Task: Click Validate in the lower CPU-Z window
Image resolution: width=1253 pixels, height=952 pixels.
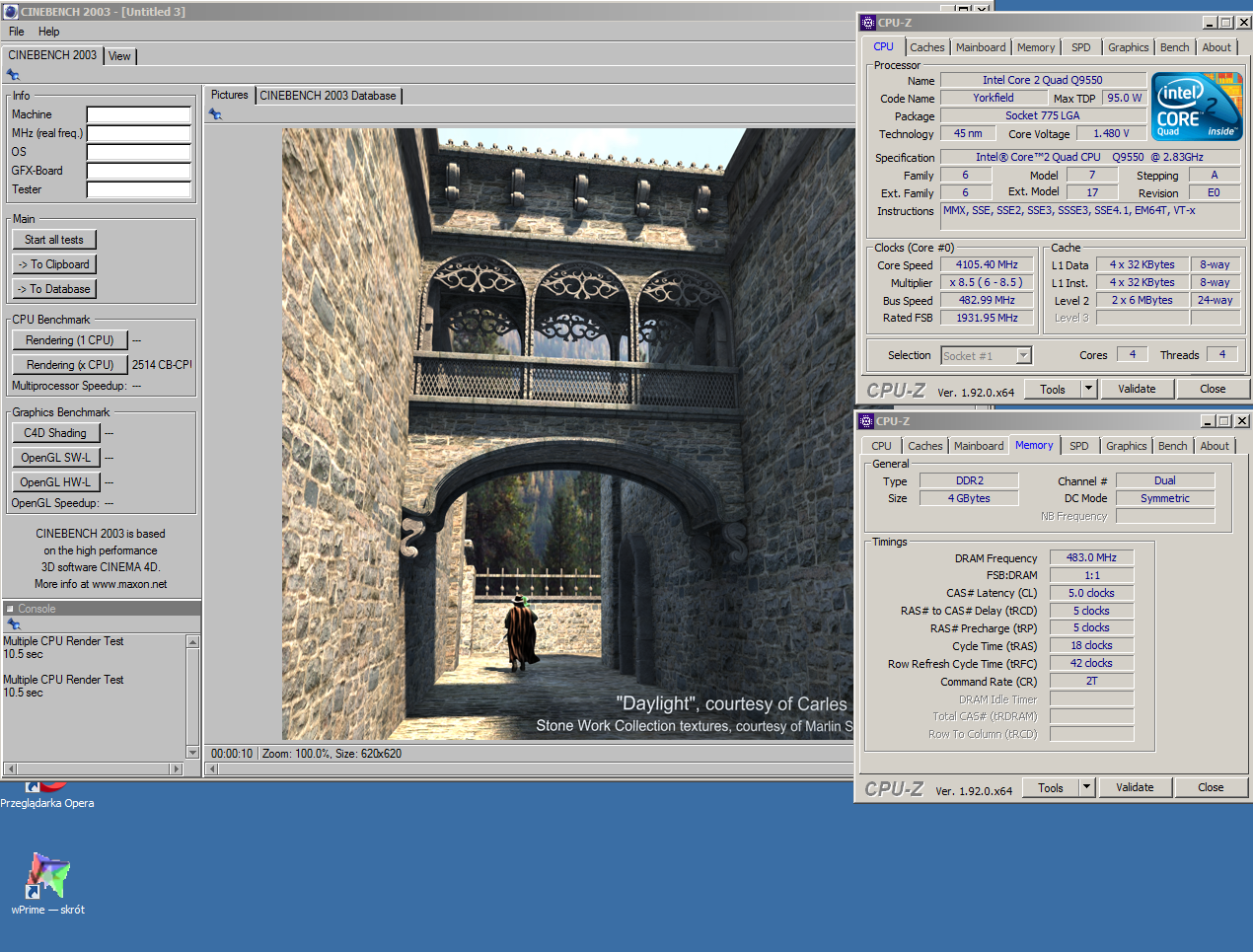Action: click(1136, 787)
